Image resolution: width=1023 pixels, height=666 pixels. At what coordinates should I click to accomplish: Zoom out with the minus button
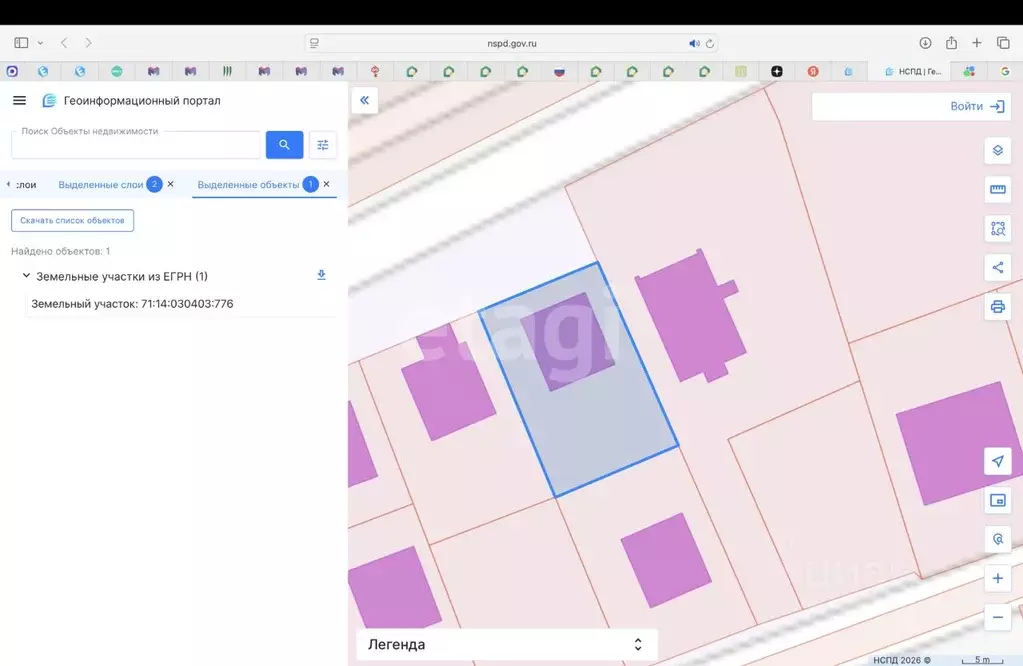coord(998,617)
